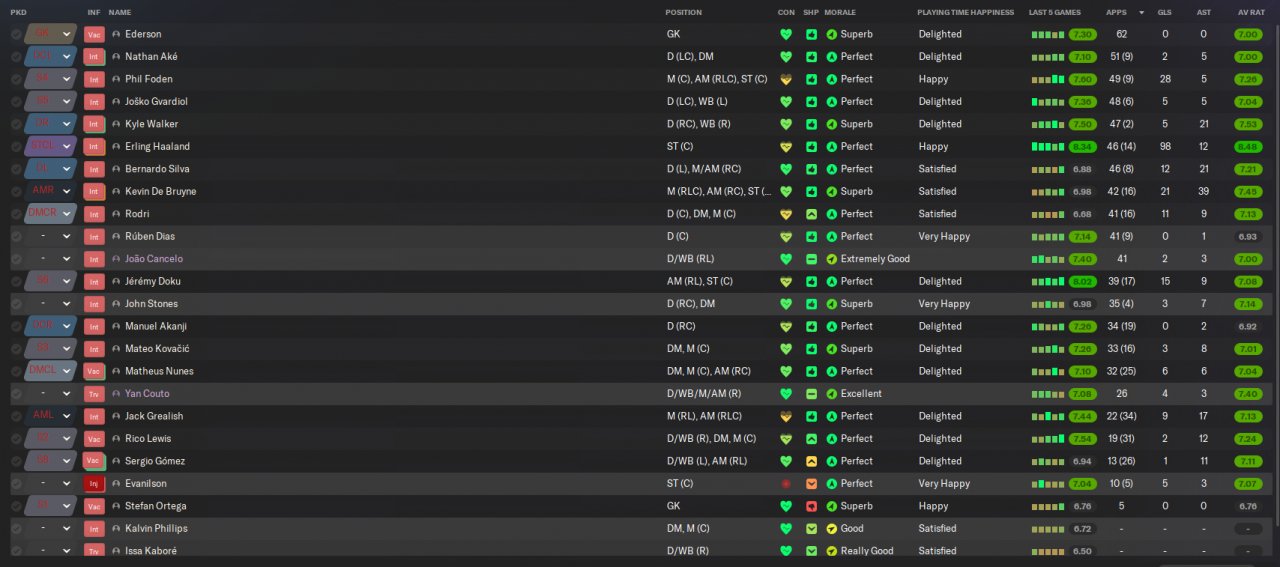Screen dimensions: 1280x567
Task: Open João Cancelo's player profile
Action: (154, 259)
